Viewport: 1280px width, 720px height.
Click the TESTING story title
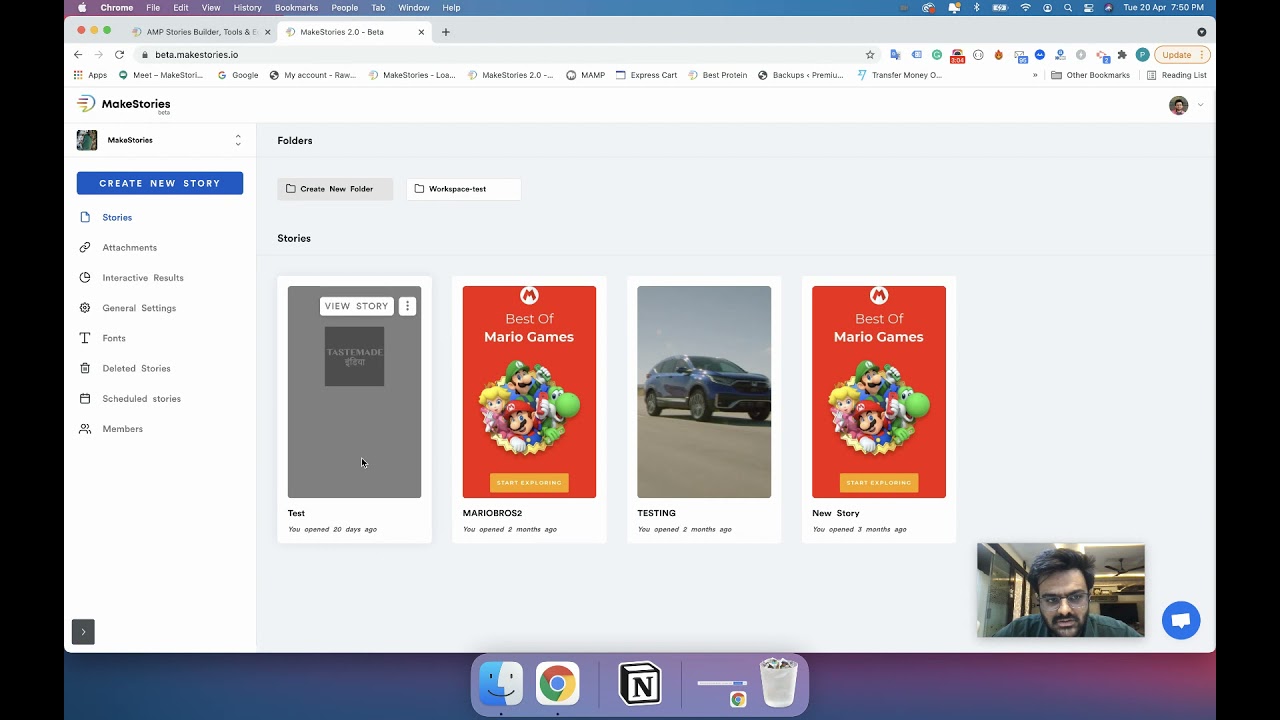(656, 513)
